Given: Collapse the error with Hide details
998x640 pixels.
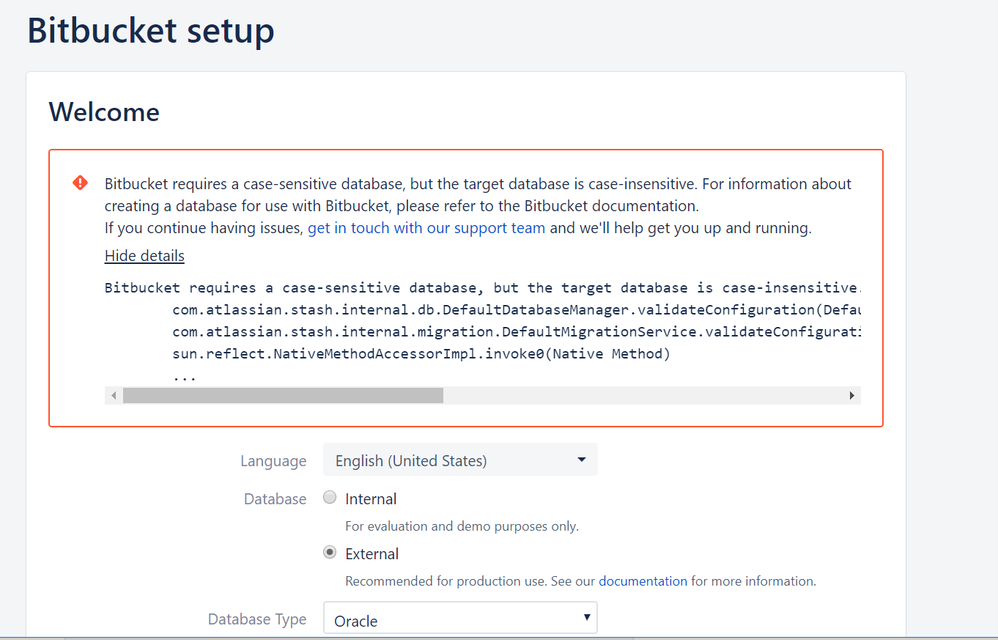Looking at the screenshot, I should (144, 256).
